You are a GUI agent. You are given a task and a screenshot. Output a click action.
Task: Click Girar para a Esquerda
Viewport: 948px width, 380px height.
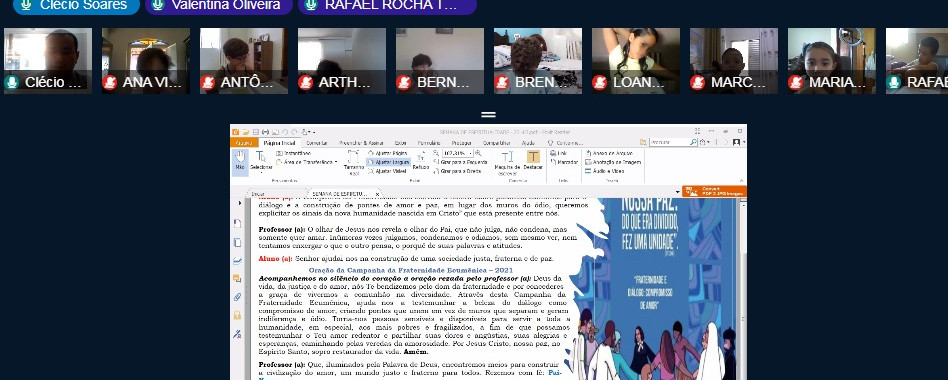[460, 162]
